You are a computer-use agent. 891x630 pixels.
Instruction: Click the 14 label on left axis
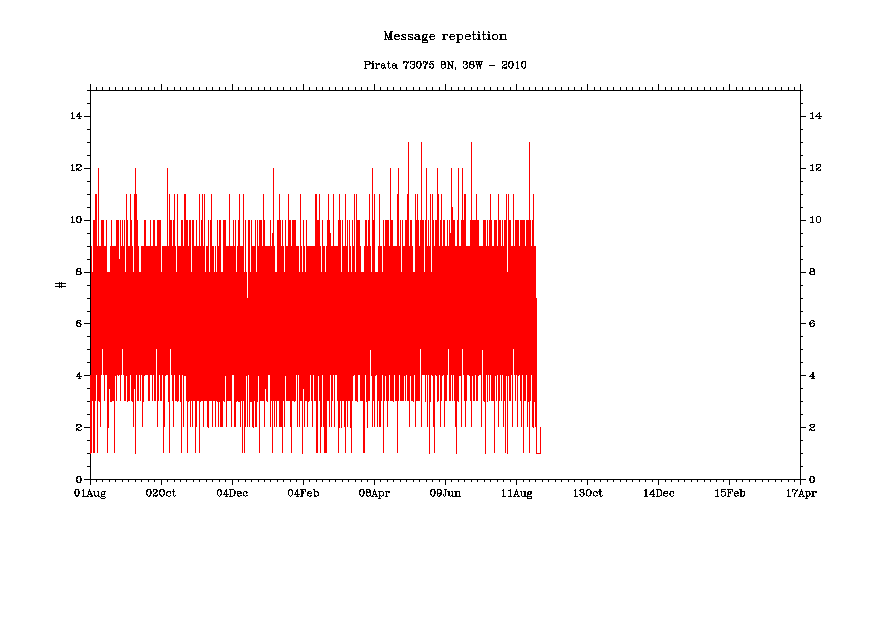click(x=74, y=116)
